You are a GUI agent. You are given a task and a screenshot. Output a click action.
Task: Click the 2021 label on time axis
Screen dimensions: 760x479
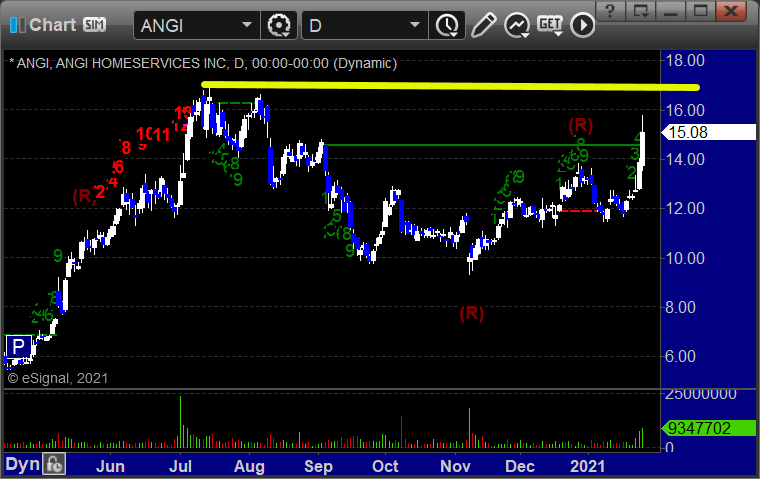point(587,466)
